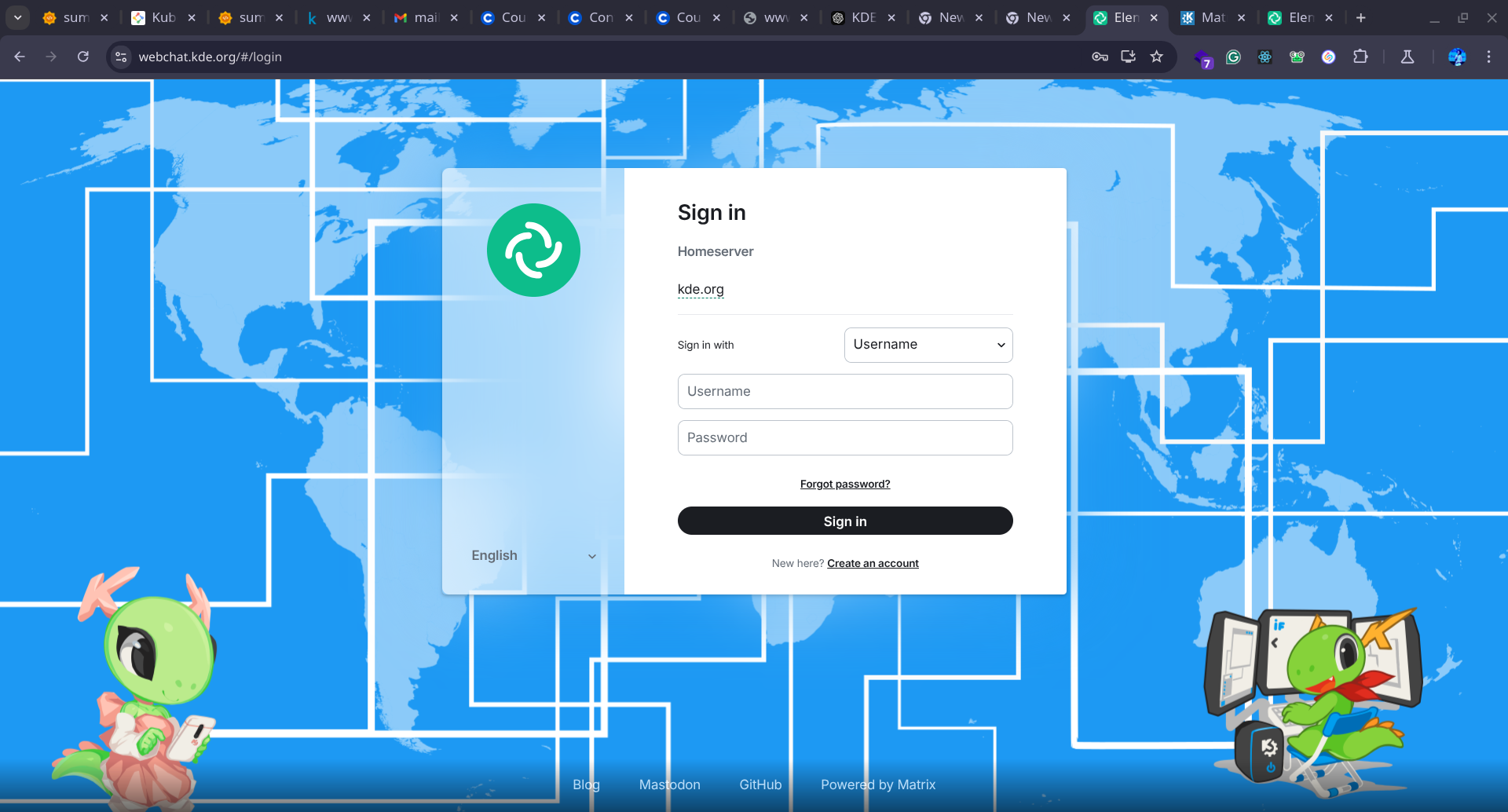Open the English language selector
This screenshot has height=812, width=1508.
[533, 556]
